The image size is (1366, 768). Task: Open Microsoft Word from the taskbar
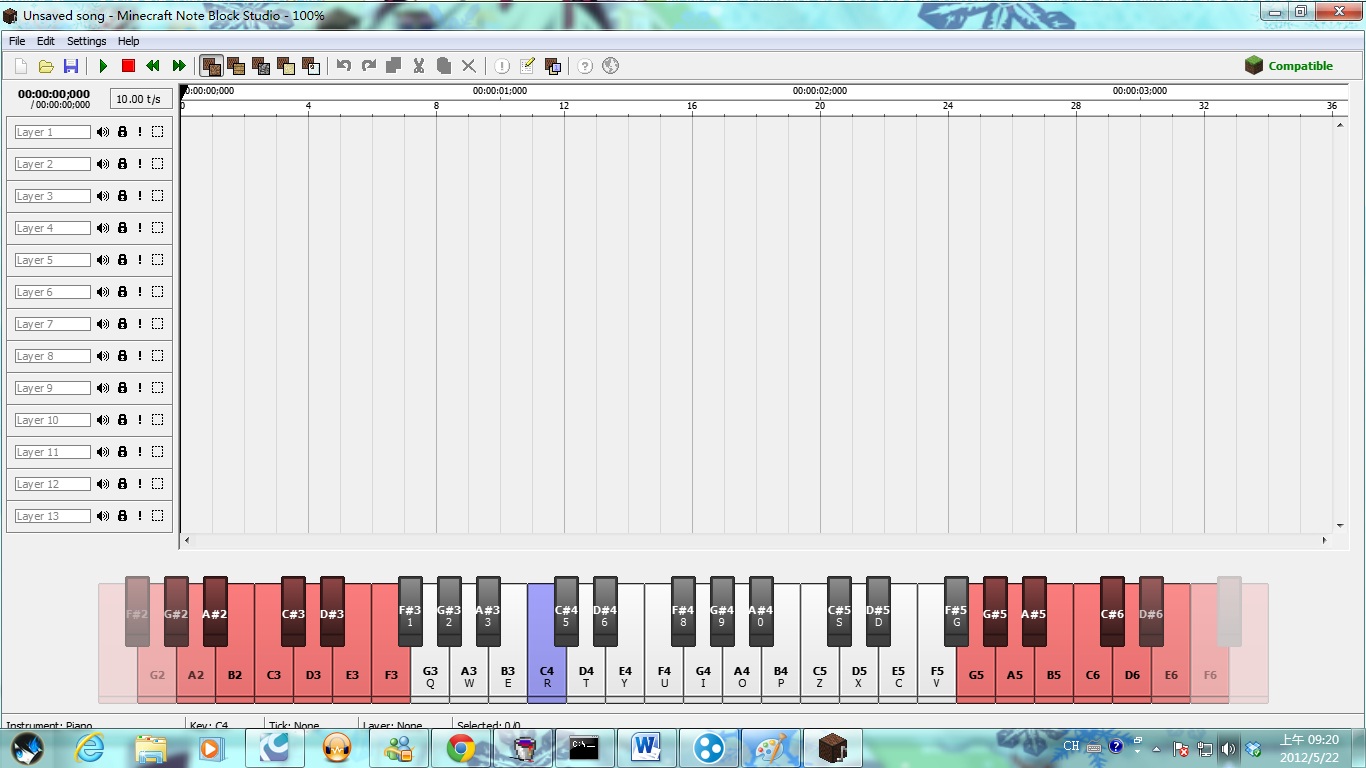(x=647, y=748)
